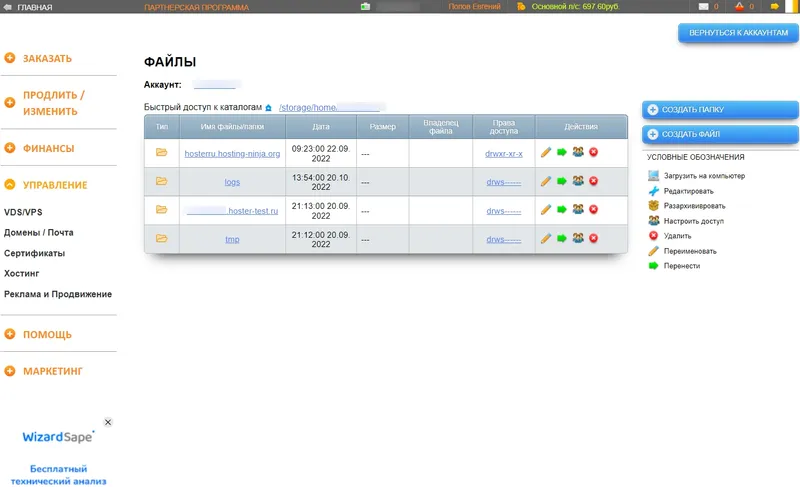
Task: Click the folder icon of tmp row
Action: (x=162, y=238)
